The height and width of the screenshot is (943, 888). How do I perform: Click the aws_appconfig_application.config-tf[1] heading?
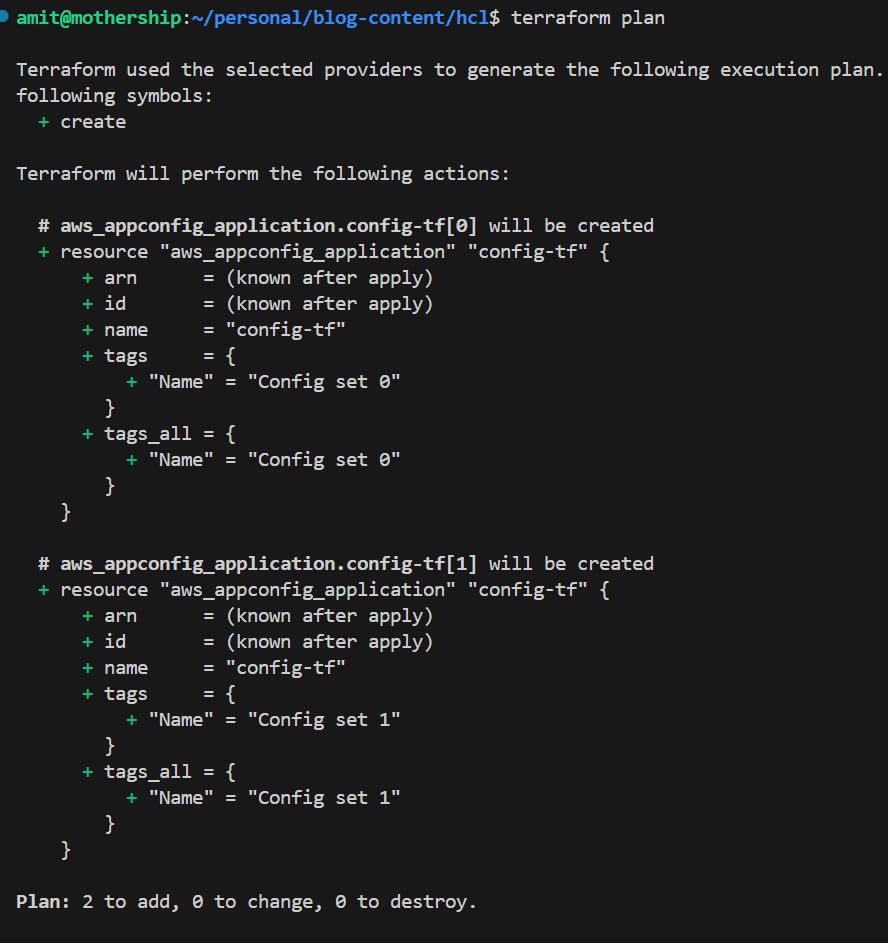coord(268,564)
